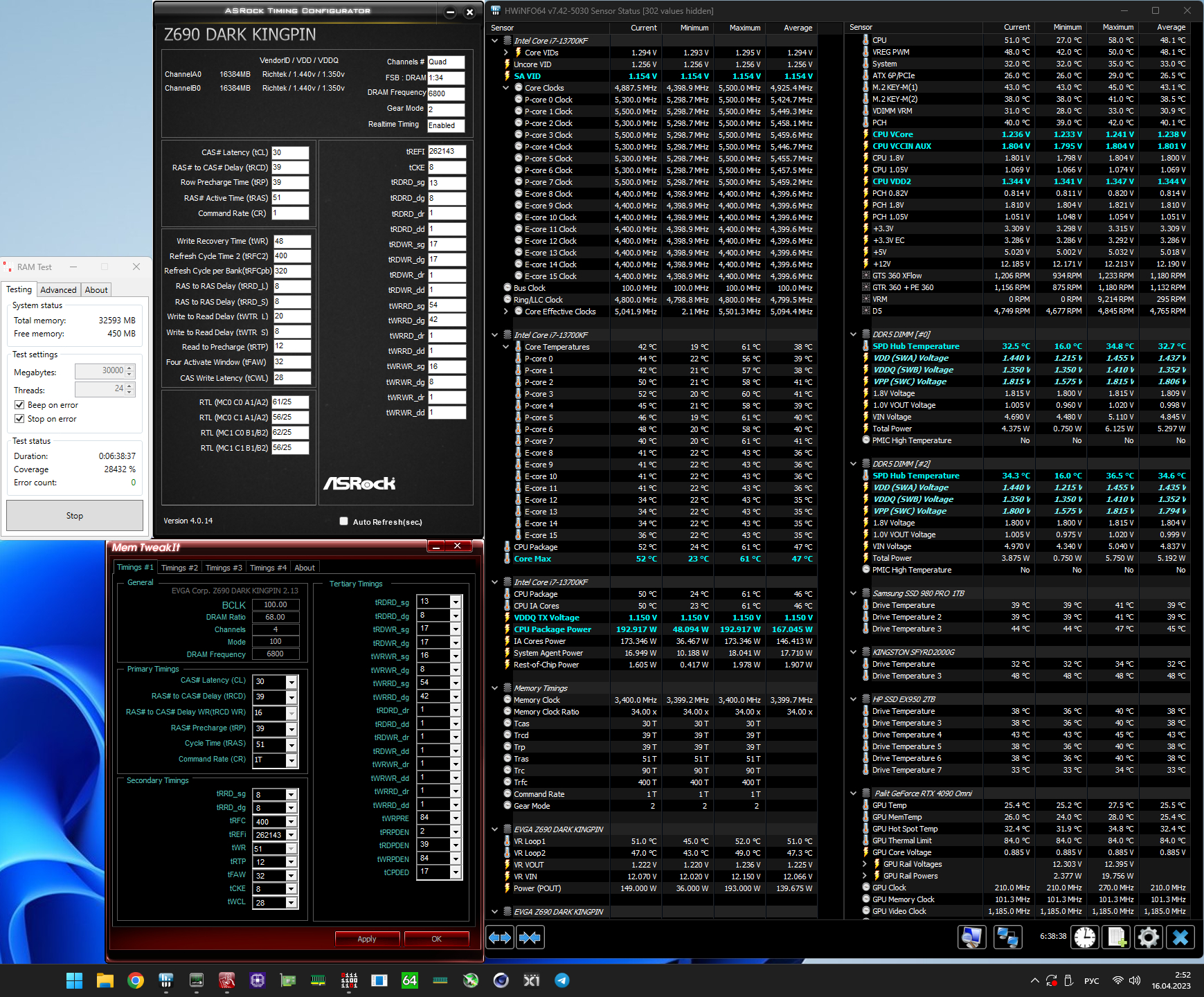Click DRAM Frequency field in Timing Configurator
The height and width of the screenshot is (997, 1204).
point(446,93)
